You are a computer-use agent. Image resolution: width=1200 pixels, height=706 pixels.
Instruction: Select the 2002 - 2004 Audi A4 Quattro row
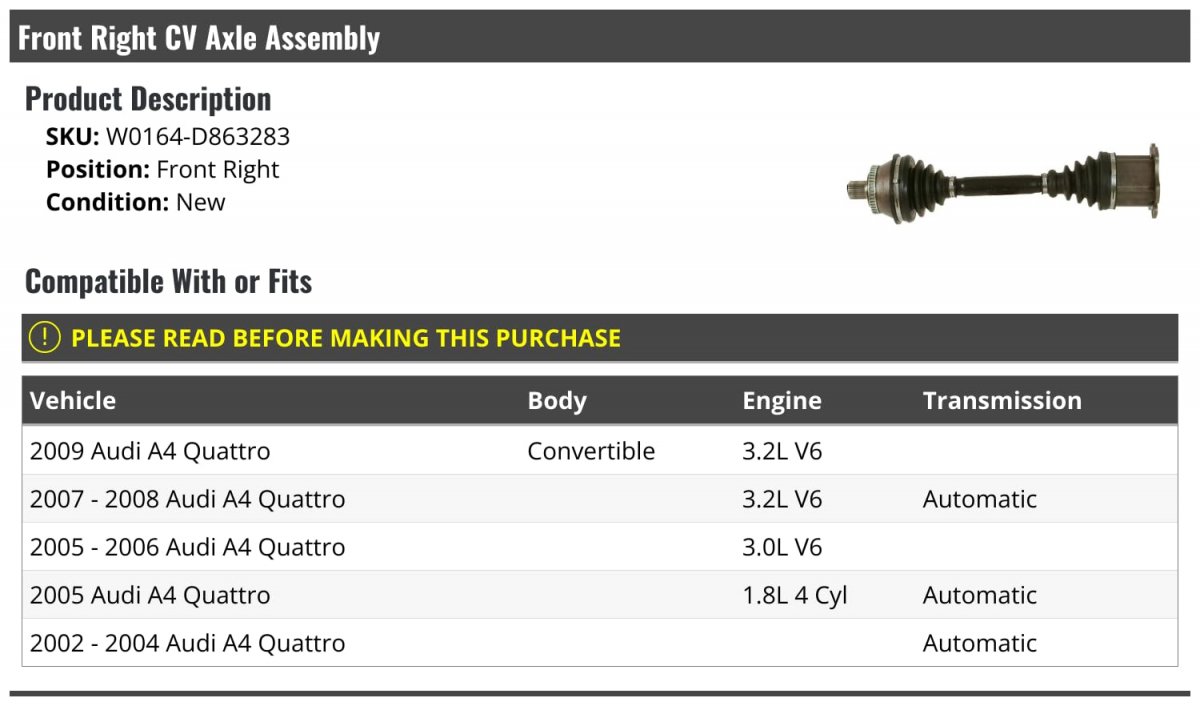coord(188,643)
